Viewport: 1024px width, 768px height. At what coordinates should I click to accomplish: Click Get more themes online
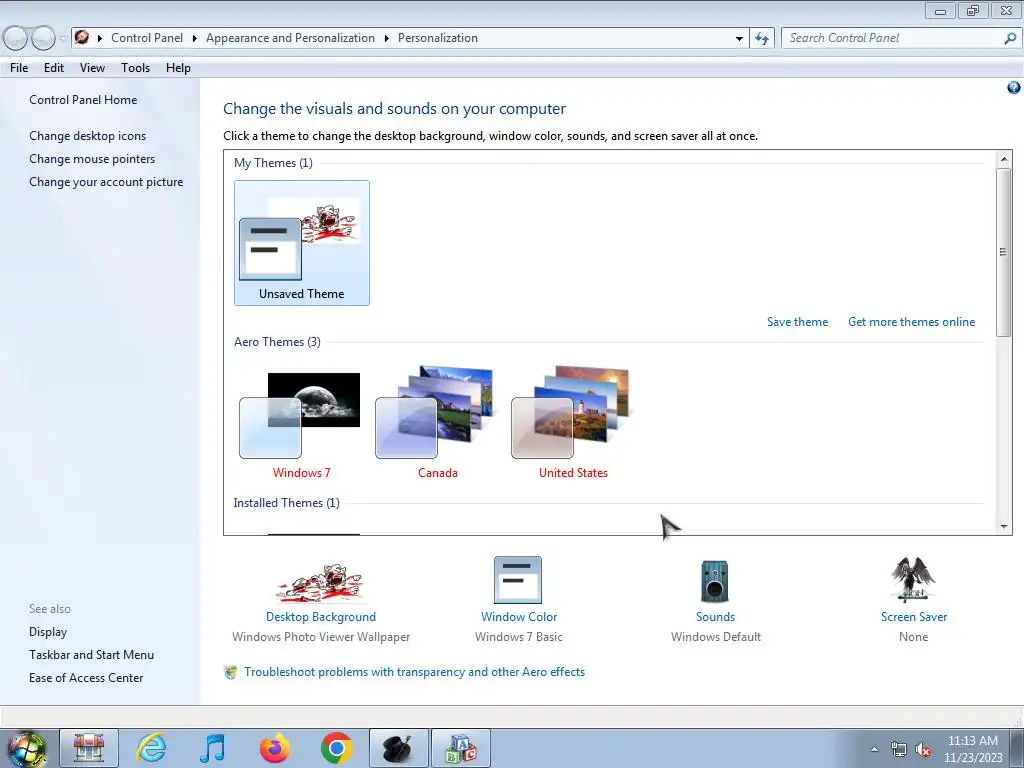coord(911,322)
